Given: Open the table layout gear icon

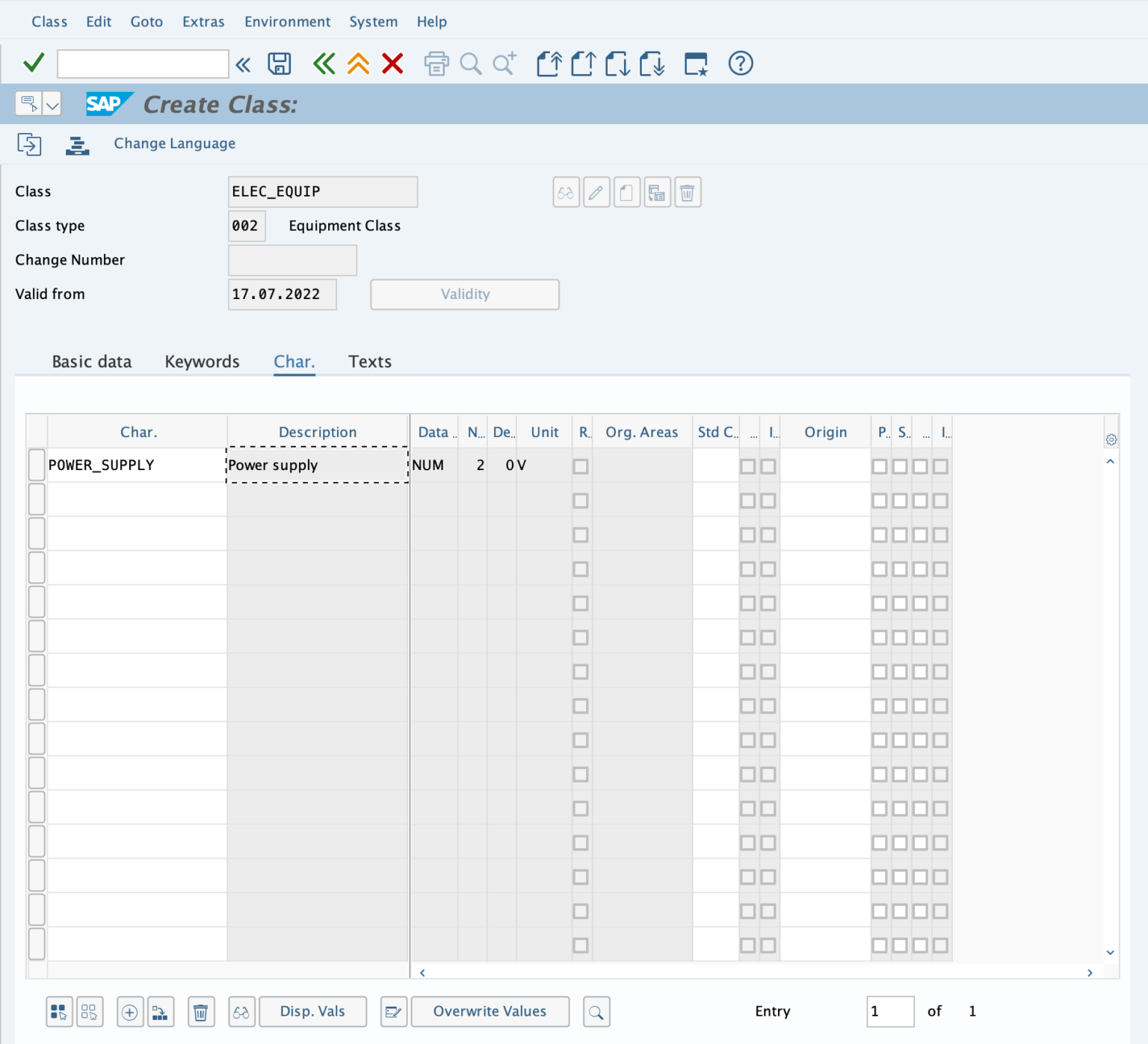Looking at the screenshot, I should 1111,440.
